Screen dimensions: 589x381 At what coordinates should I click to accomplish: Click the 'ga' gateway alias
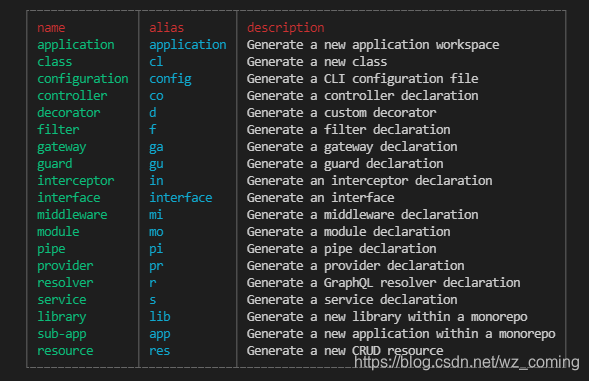click(x=156, y=147)
